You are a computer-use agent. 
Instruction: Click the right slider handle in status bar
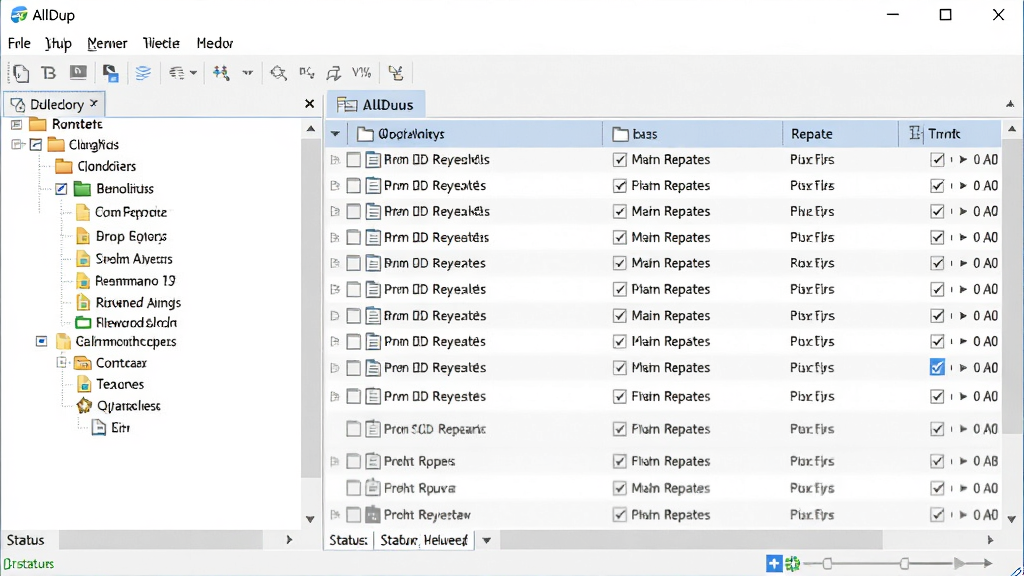click(x=904, y=563)
